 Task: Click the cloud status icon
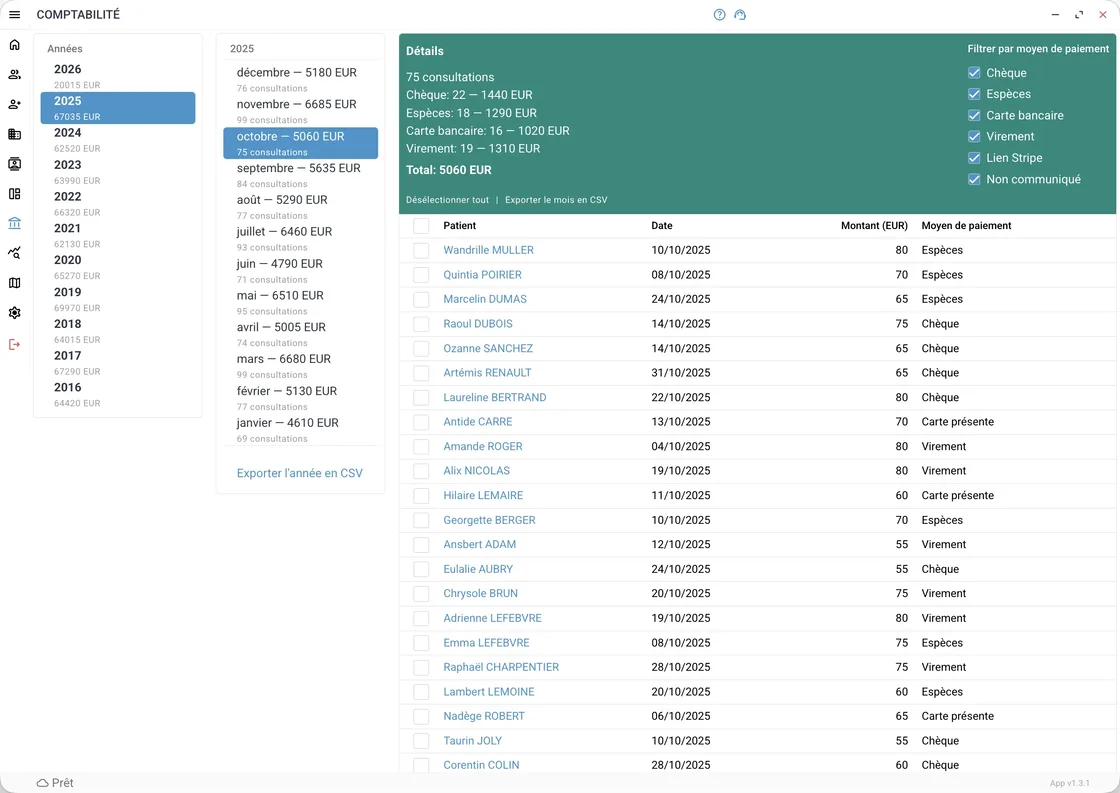pos(43,783)
